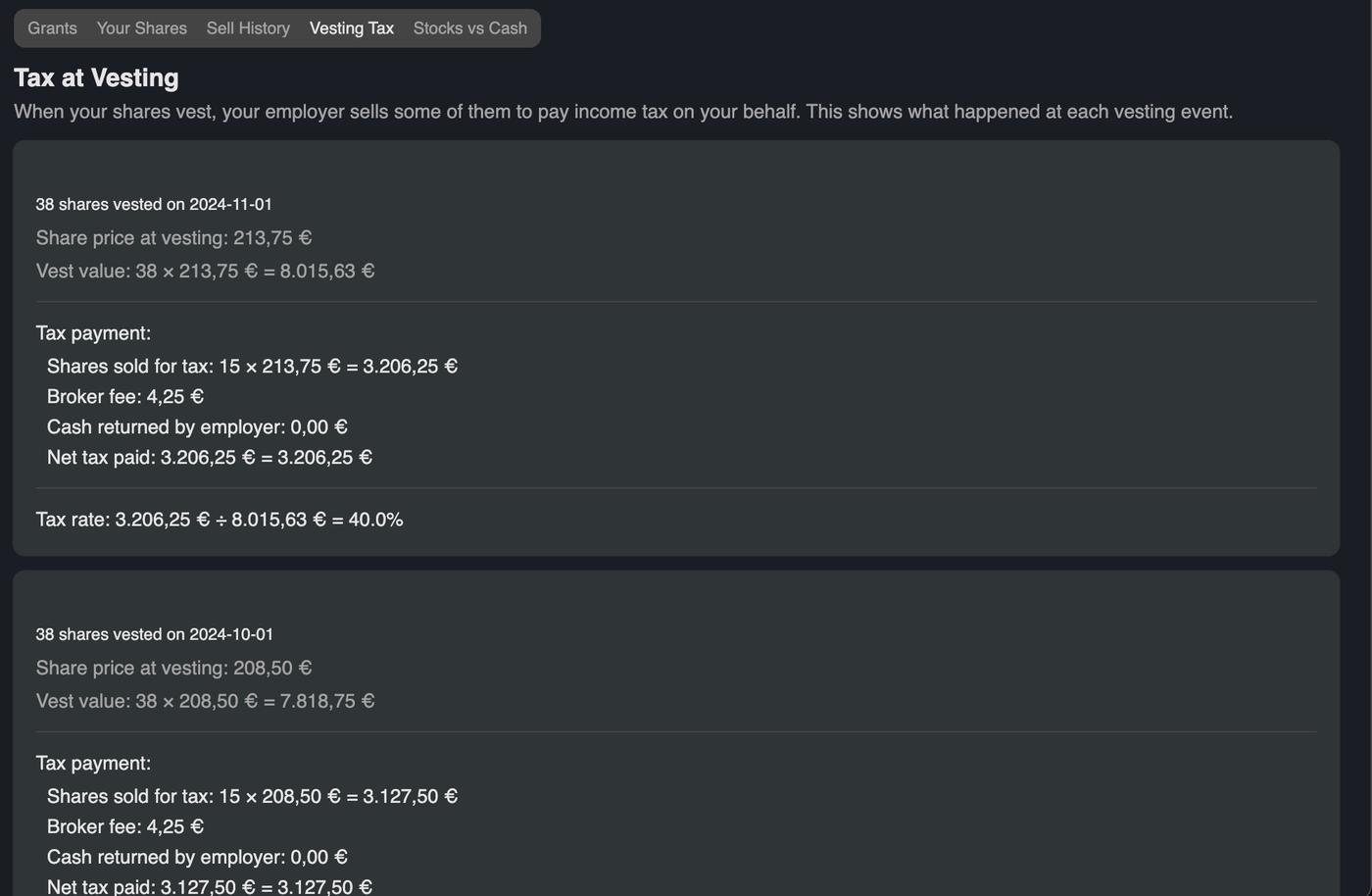Click the Tax payment label in November card
This screenshot has width=1372, height=896.
(93, 333)
